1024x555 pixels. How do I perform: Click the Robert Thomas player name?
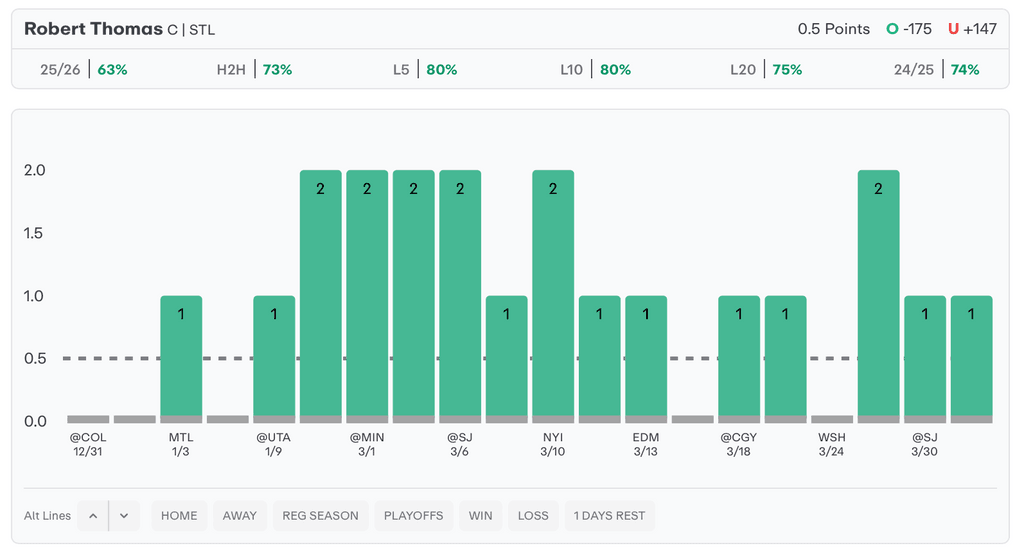[93, 29]
